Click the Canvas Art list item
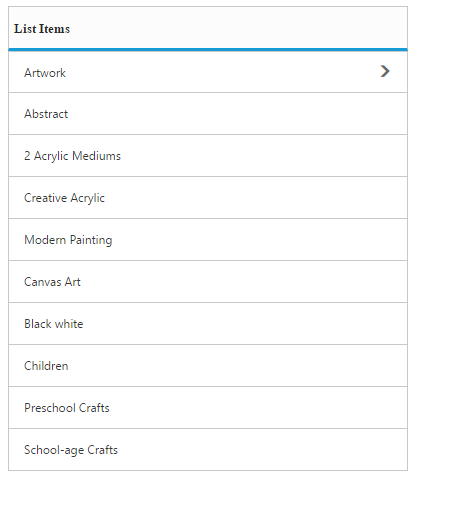455x529 pixels. point(208,282)
